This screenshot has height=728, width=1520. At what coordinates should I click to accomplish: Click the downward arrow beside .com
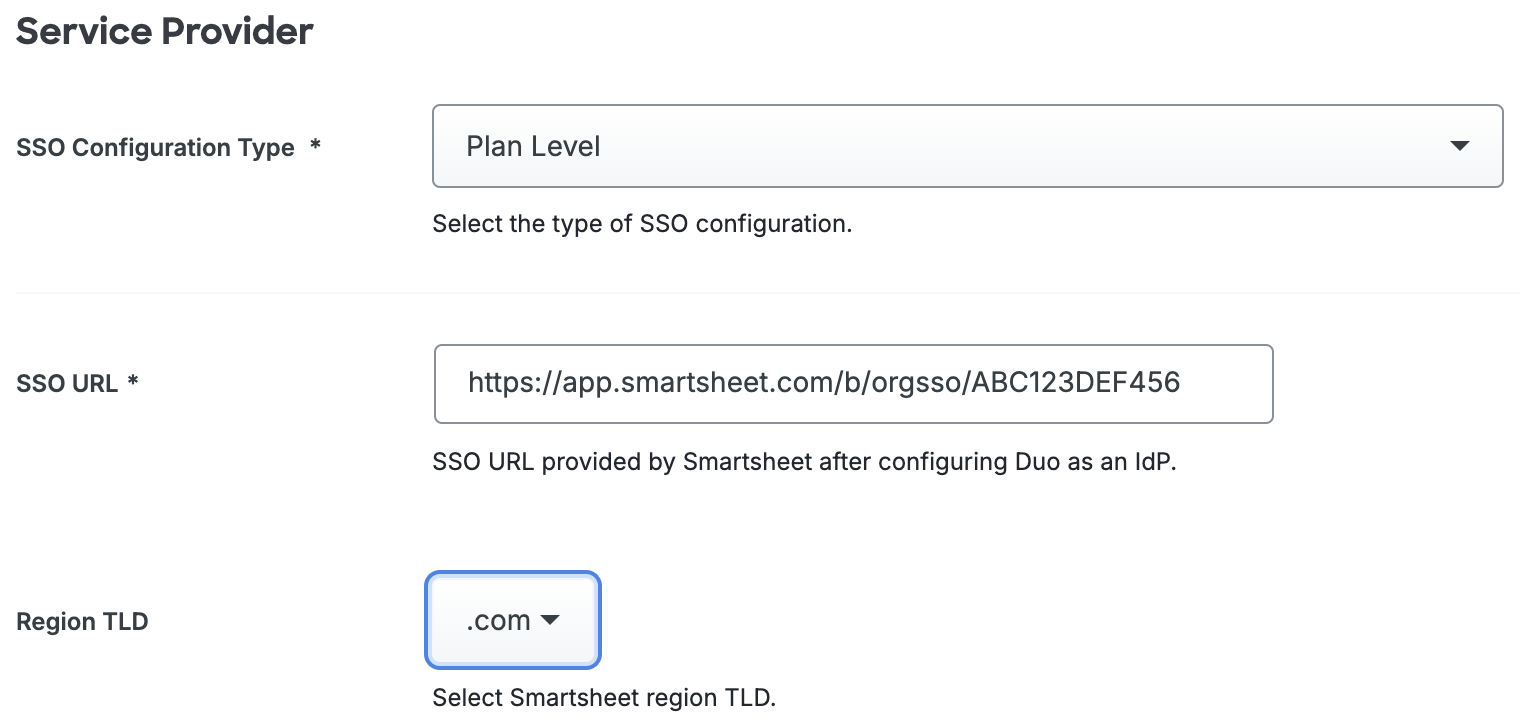coord(550,620)
